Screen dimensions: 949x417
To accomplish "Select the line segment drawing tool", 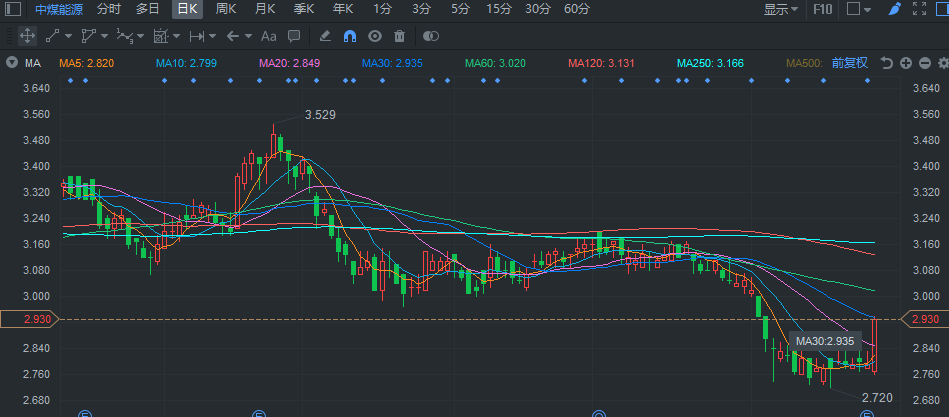I will tap(53, 36).
